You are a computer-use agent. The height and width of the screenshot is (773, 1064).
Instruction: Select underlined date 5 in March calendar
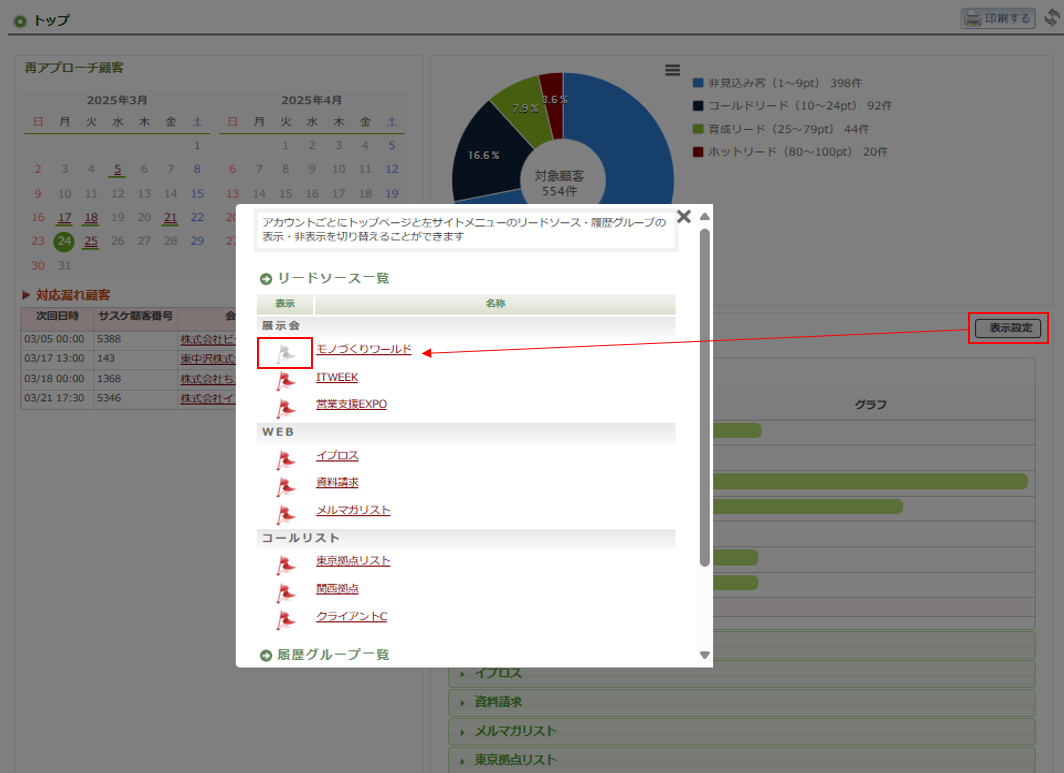pyautogui.click(x=117, y=170)
